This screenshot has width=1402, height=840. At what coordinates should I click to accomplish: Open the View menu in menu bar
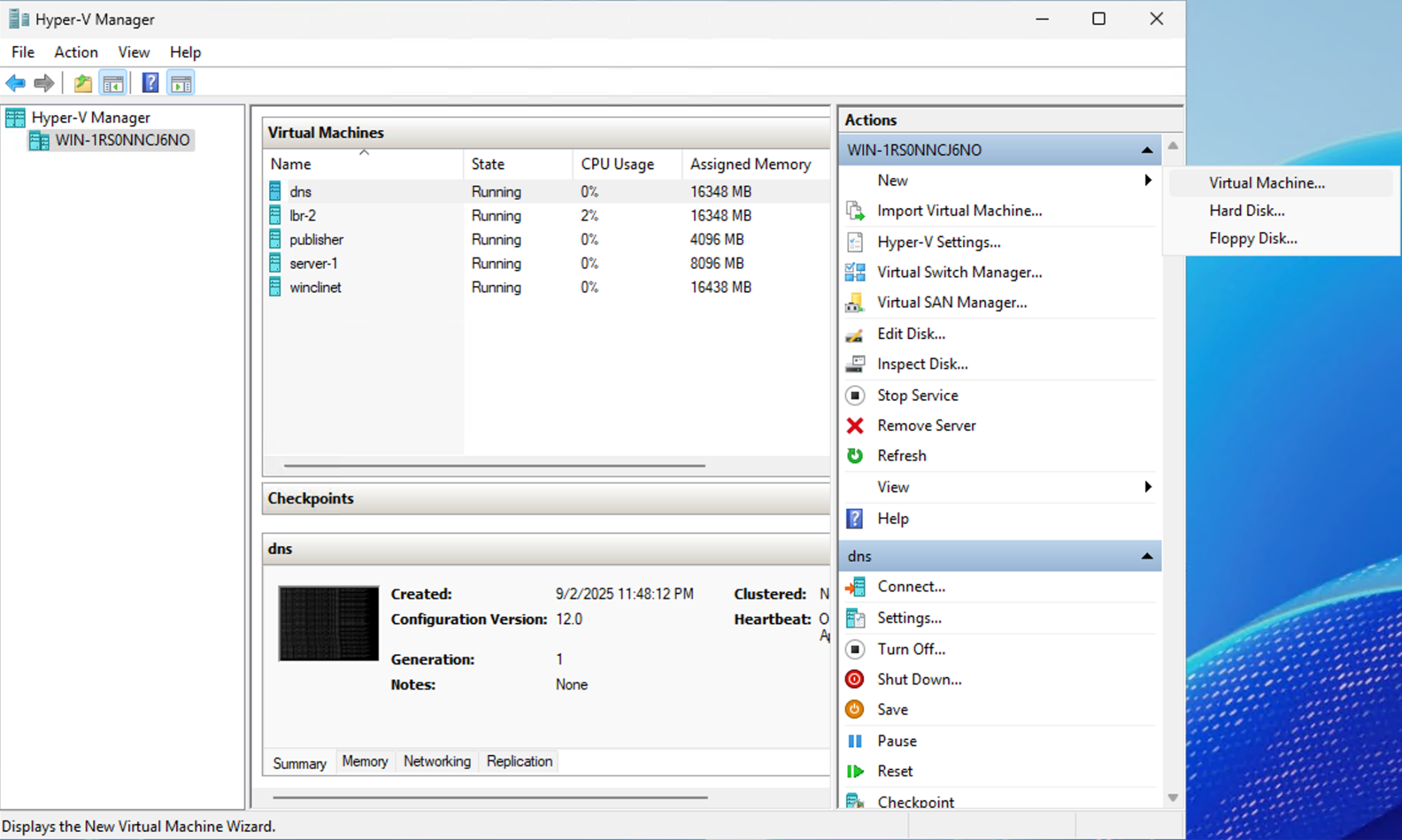tap(133, 52)
